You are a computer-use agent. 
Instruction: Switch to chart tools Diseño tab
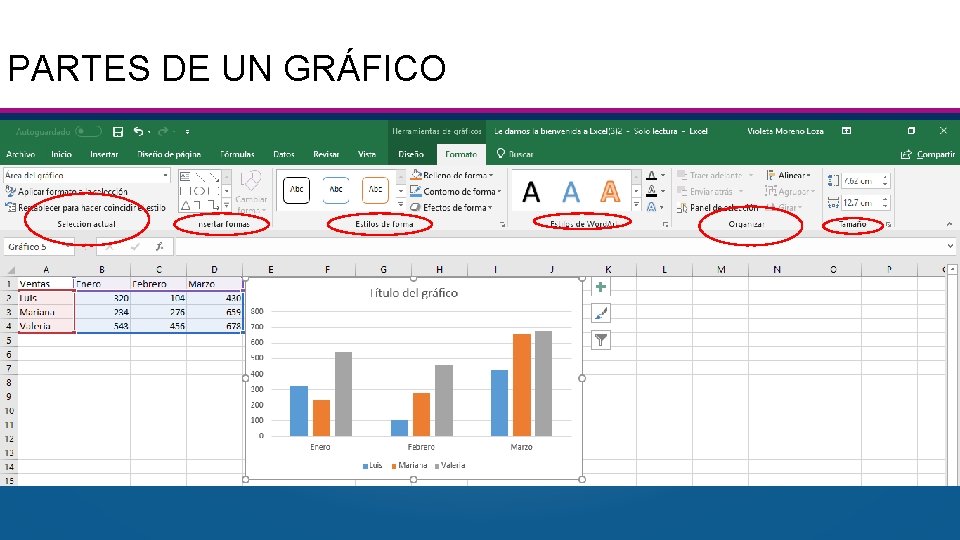coord(411,154)
